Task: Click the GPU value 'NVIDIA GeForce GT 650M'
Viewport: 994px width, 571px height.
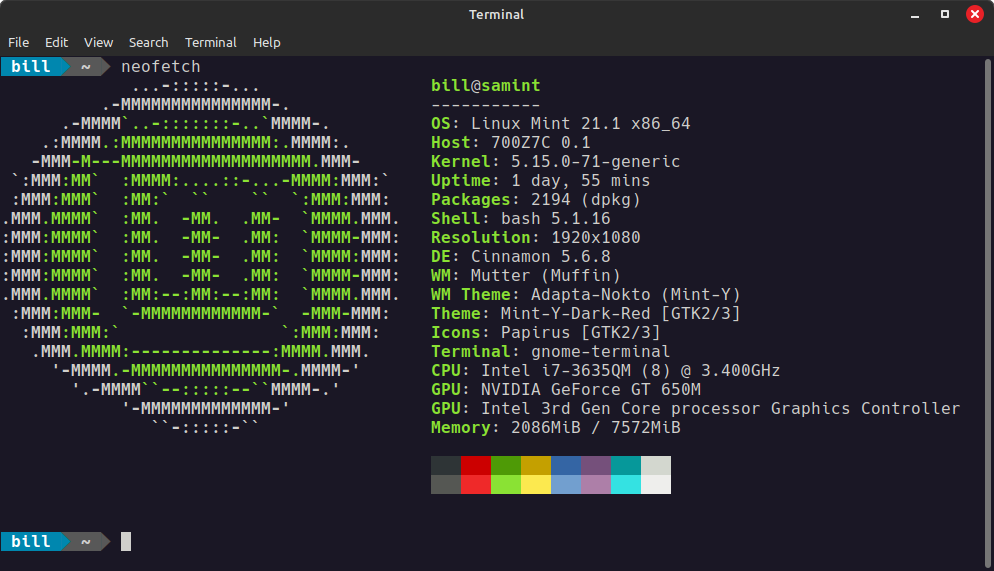Action: click(591, 390)
